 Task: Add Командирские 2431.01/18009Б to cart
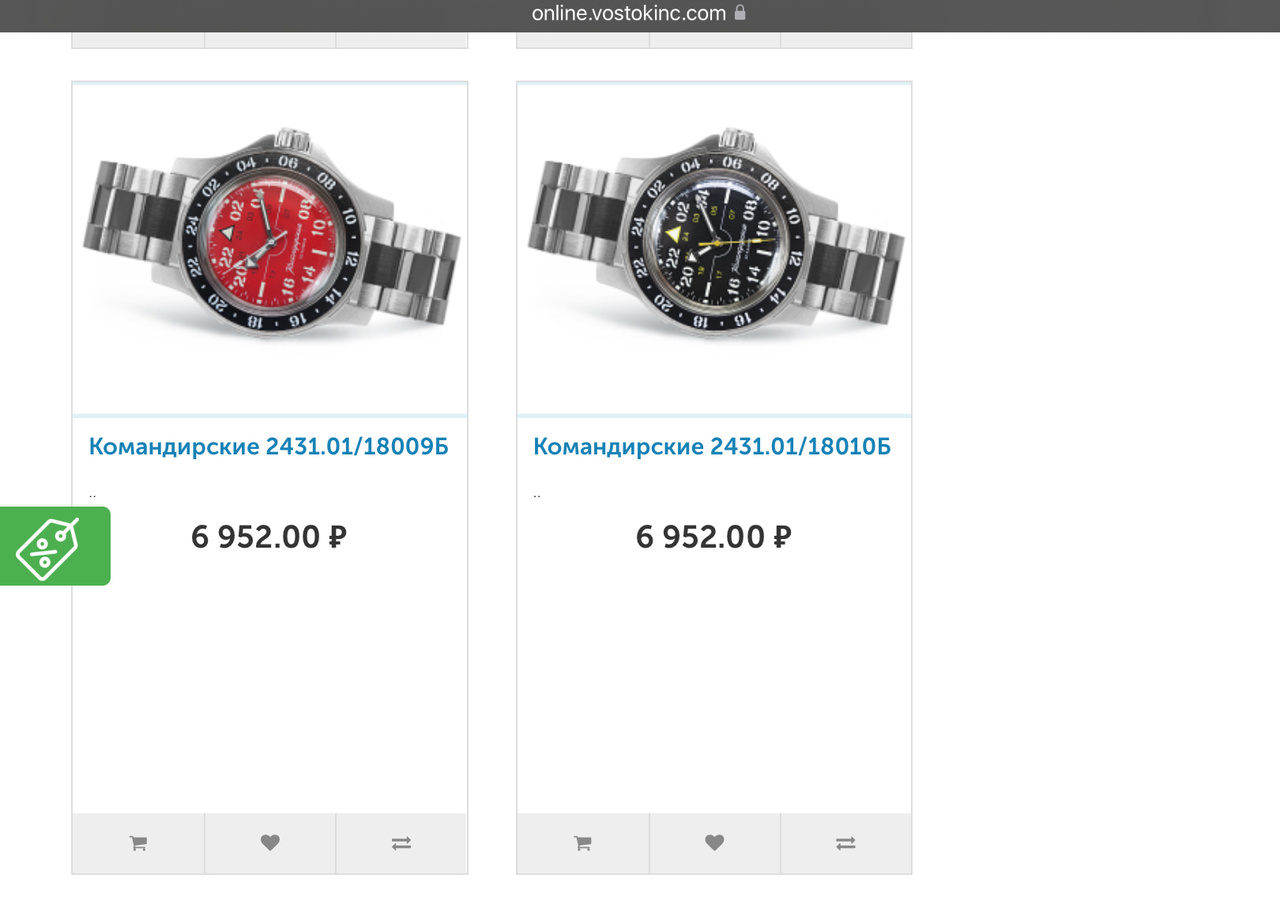click(x=138, y=843)
